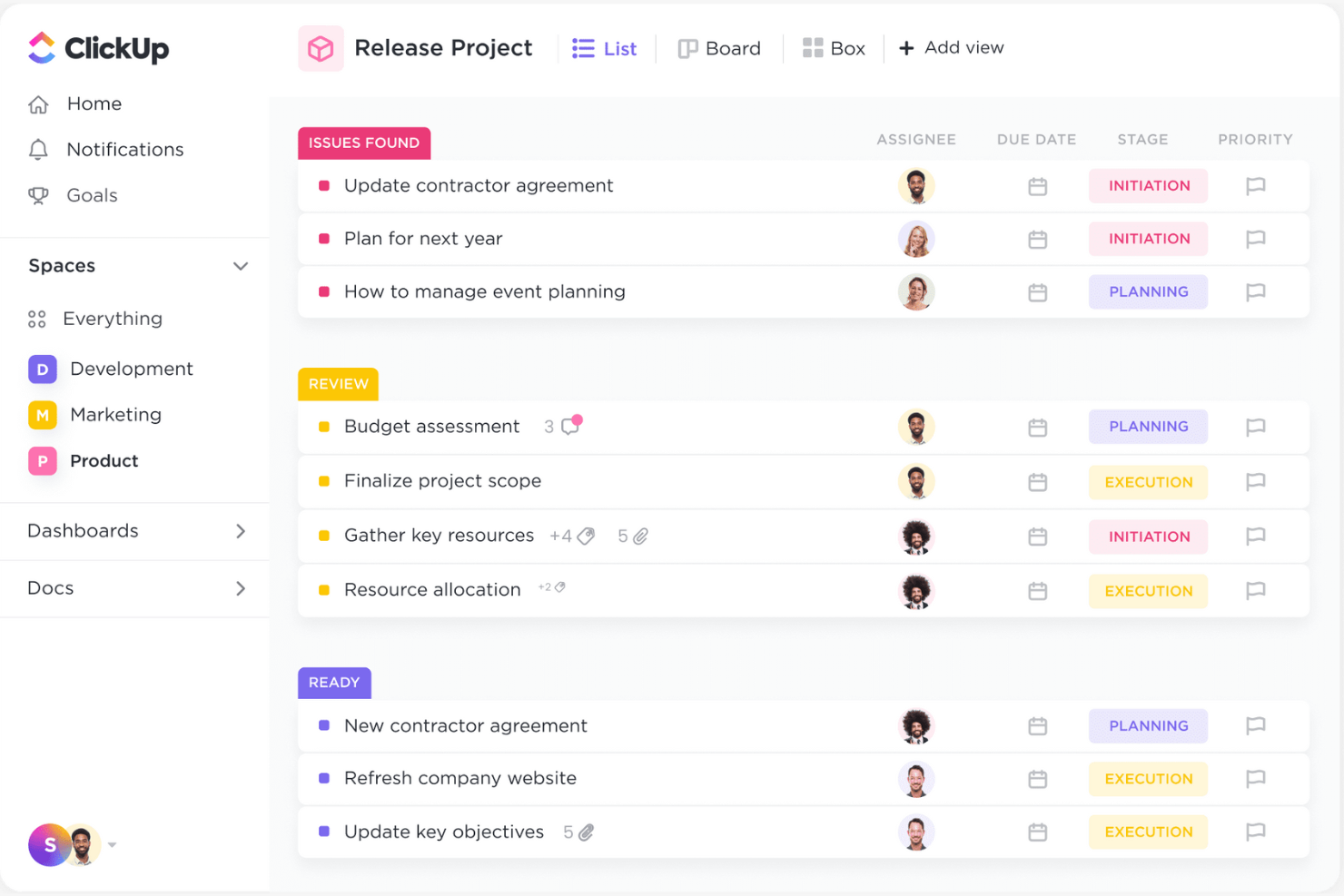The image size is (1344, 896).
Task: Select the Goals trophy icon
Action: pyautogui.click(x=38, y=195)
